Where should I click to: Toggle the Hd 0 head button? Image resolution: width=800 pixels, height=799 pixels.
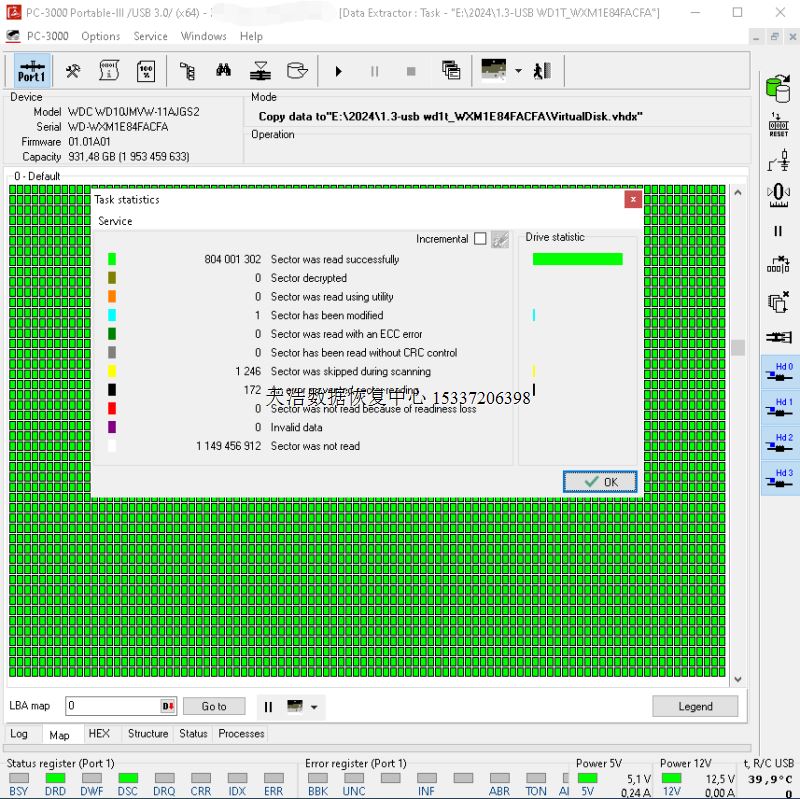pyautogui.click(x=779, y=373)
